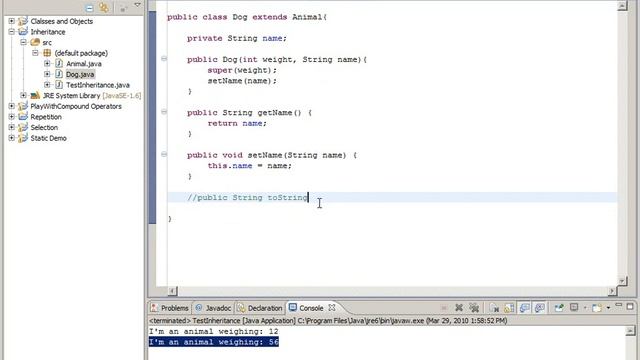Open the Open Console dropdown arrow

tap(609, 308)
